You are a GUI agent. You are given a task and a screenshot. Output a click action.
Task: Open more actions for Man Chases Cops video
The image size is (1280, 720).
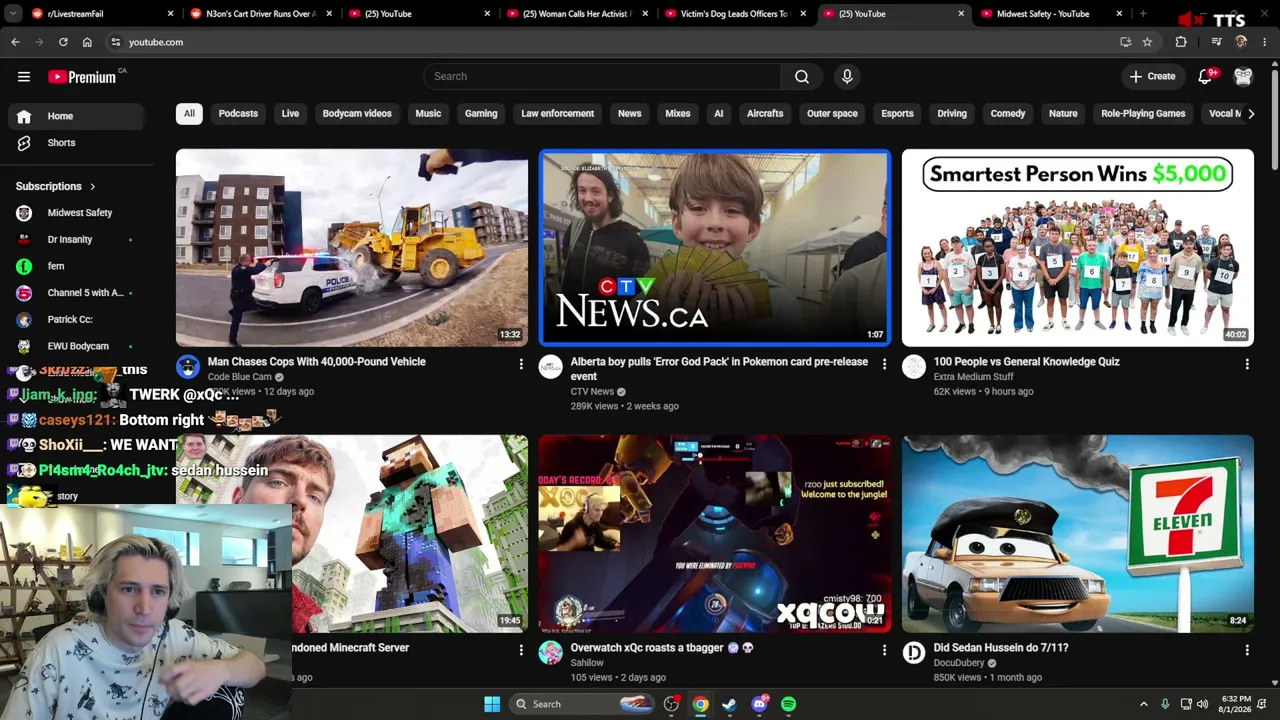[521, 364]
